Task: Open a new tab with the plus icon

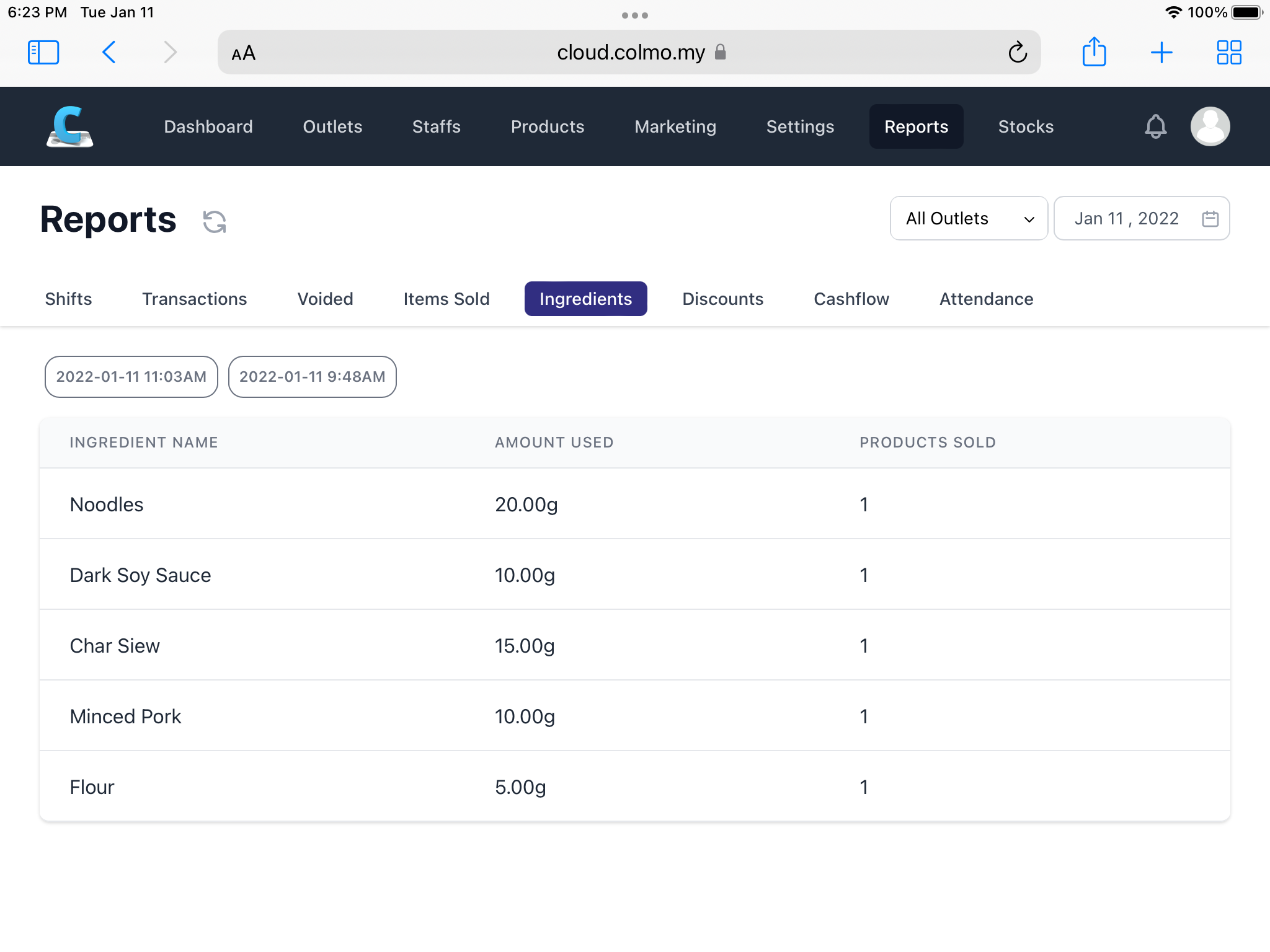Action: point(1161,52)
